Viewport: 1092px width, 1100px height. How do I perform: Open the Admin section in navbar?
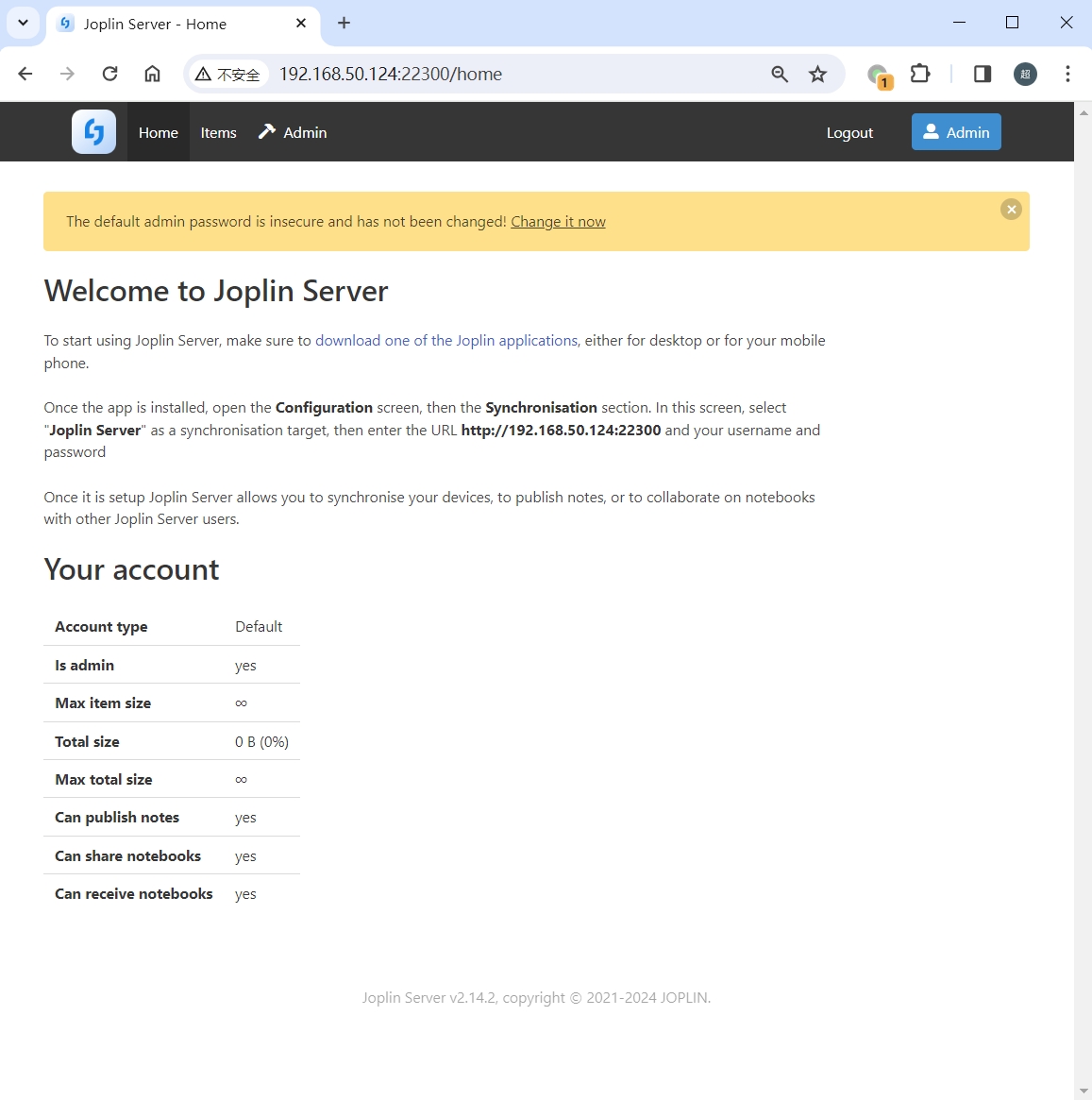(294, 133)
